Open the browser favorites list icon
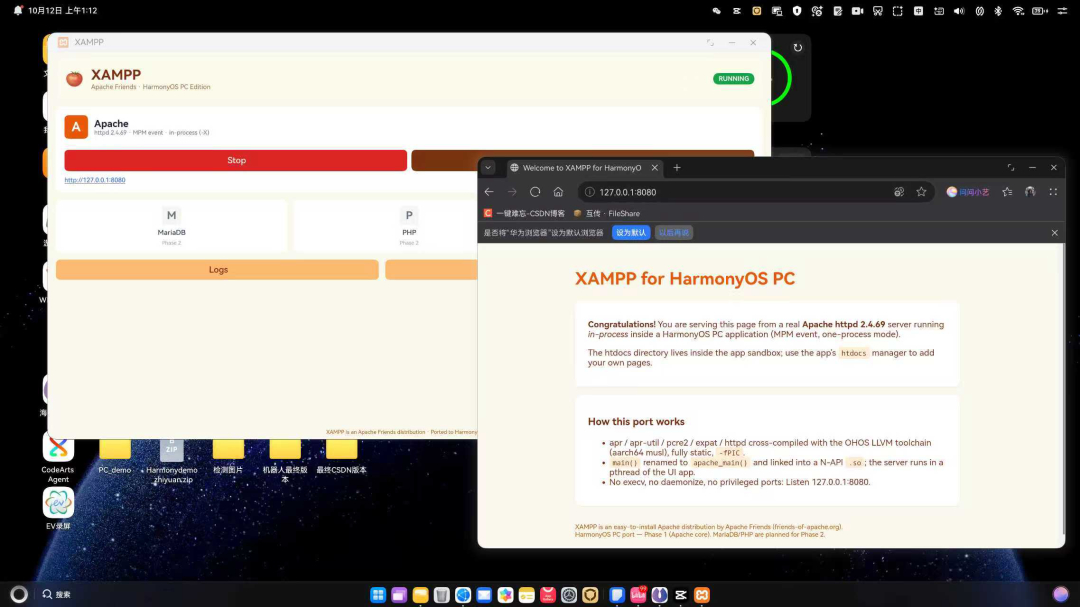1080x607 pixels. pyautogui.click(x=1007, y=192)
